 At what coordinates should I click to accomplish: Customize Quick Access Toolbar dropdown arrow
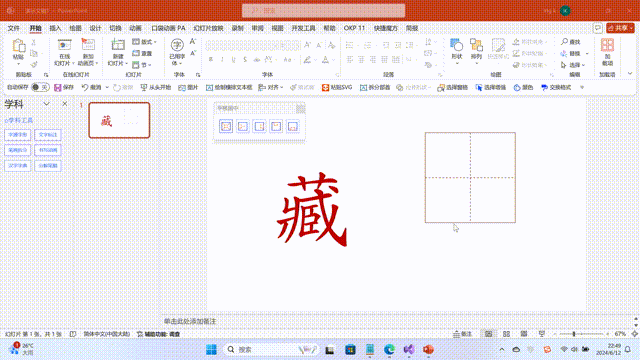pos(582,87)
